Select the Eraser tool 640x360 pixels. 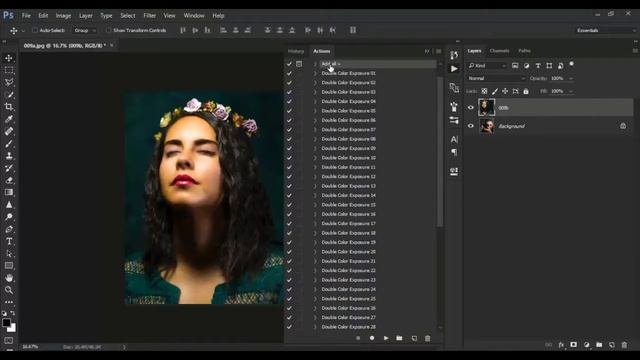[x=9, y=180]
